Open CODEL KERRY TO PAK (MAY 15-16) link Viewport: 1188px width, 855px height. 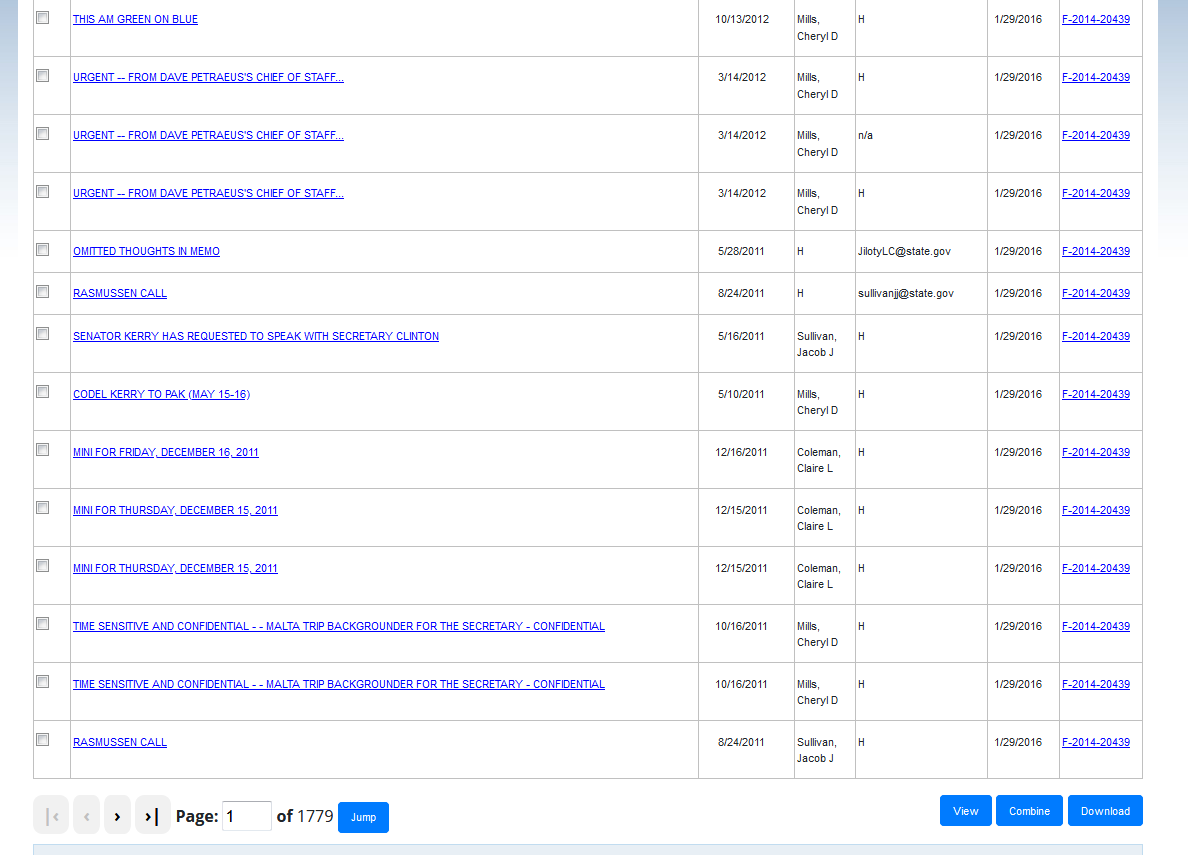(x=161, y=394)
